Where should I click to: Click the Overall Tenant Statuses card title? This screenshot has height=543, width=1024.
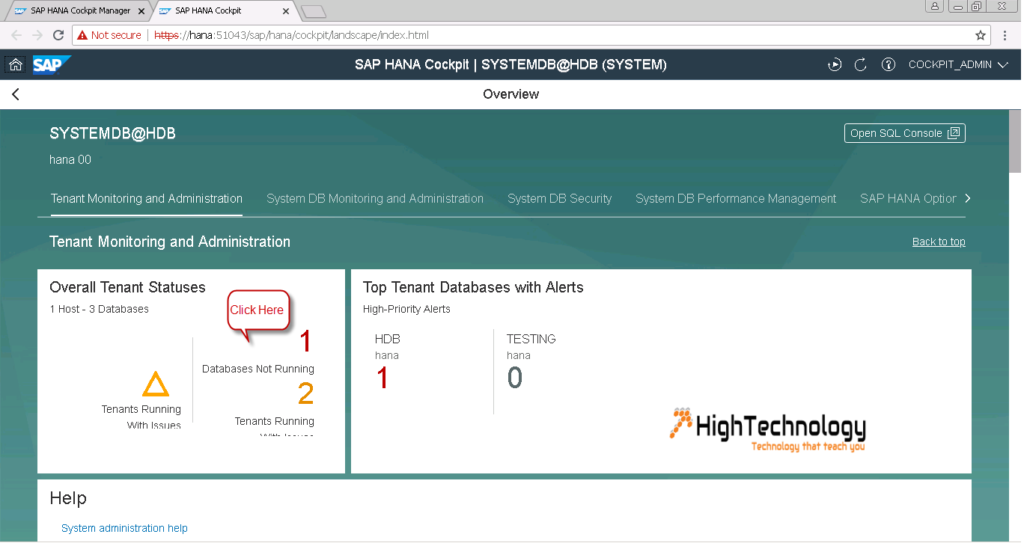(127, 288)
